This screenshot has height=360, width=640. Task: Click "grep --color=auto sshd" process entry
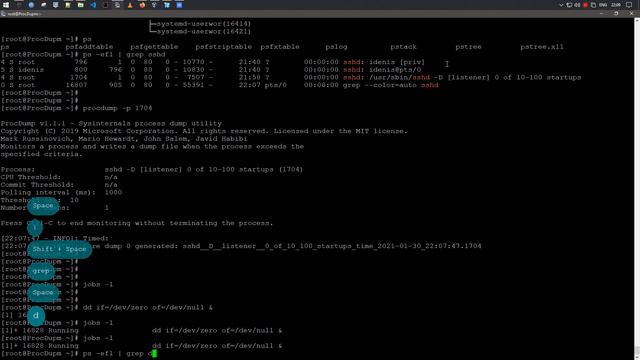pyautogui.click(x=391, y=85)
